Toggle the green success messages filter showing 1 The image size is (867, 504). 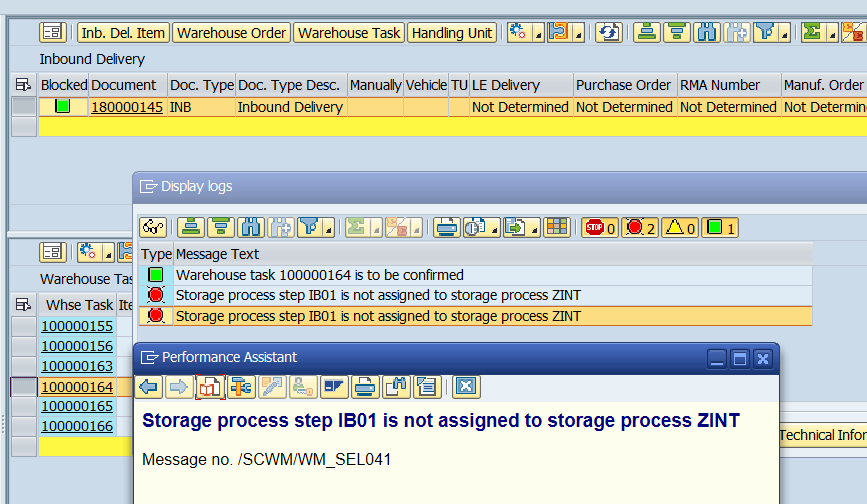pyautogui.click(x=719, y=227)
